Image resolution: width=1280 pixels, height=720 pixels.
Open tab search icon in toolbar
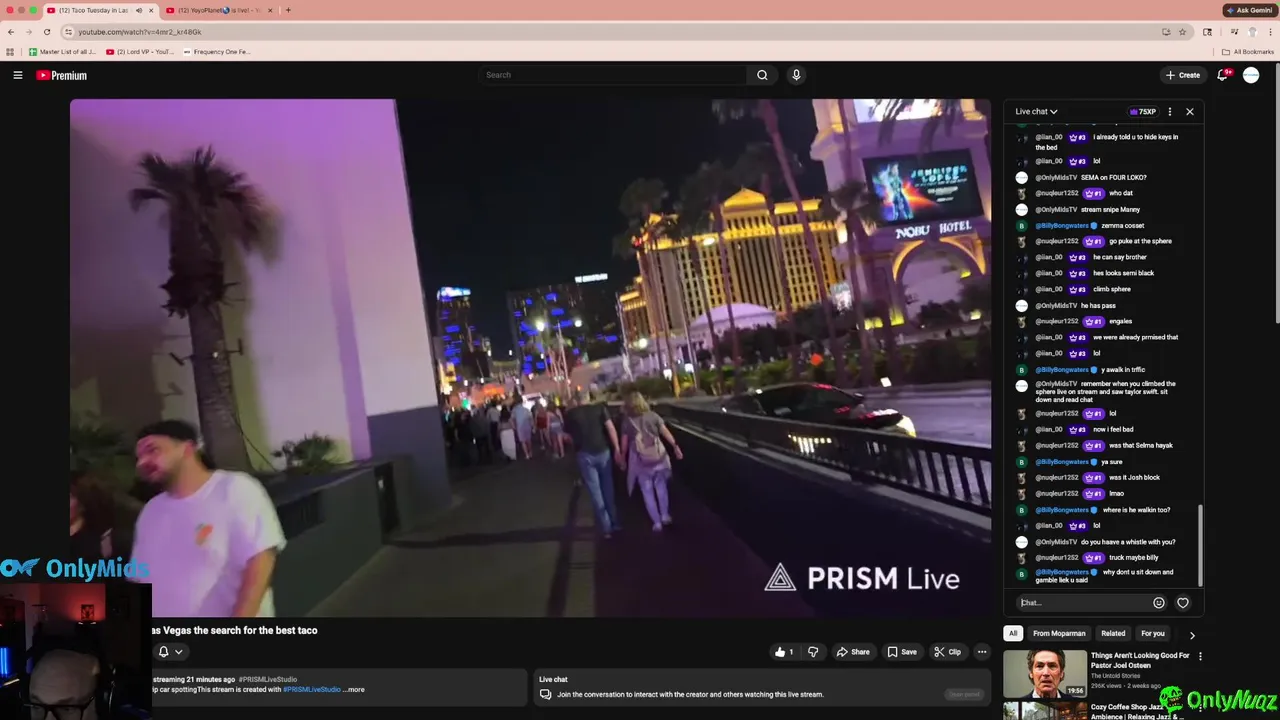pyautogui.click(x=1208, y=32)
